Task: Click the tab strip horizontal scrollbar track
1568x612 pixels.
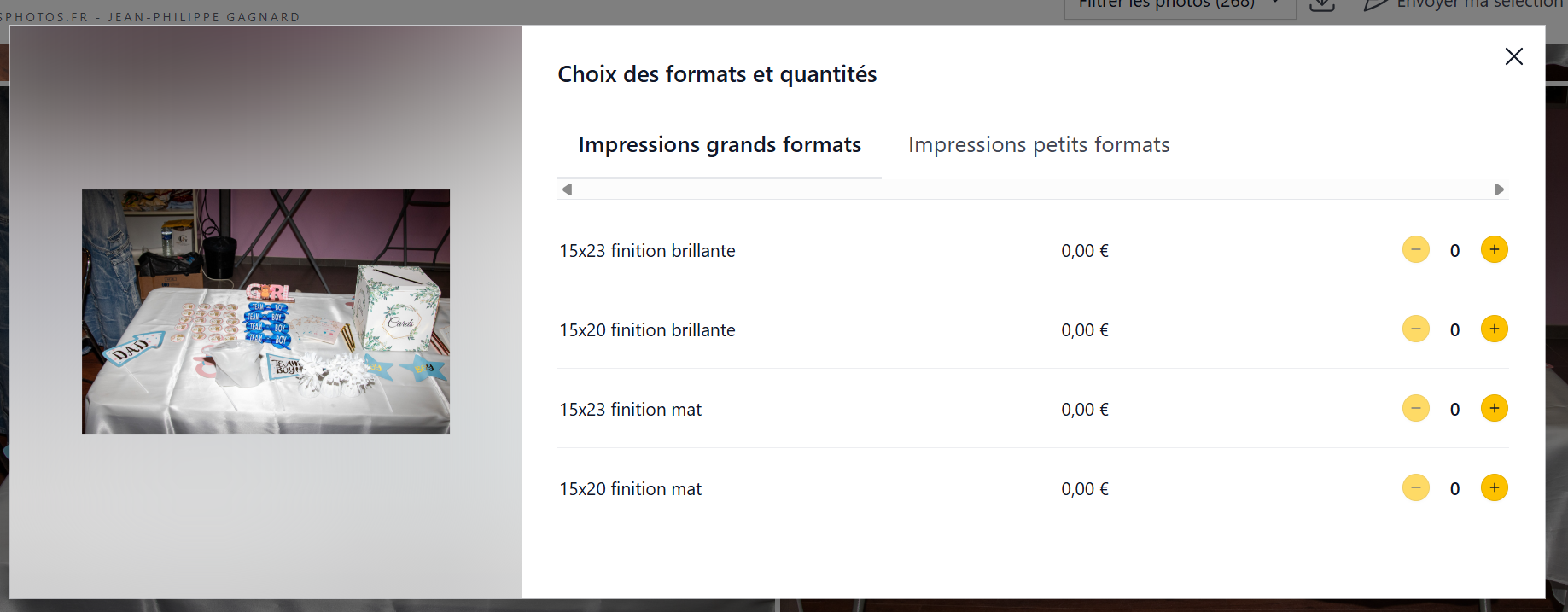Action: point(1033,189)
